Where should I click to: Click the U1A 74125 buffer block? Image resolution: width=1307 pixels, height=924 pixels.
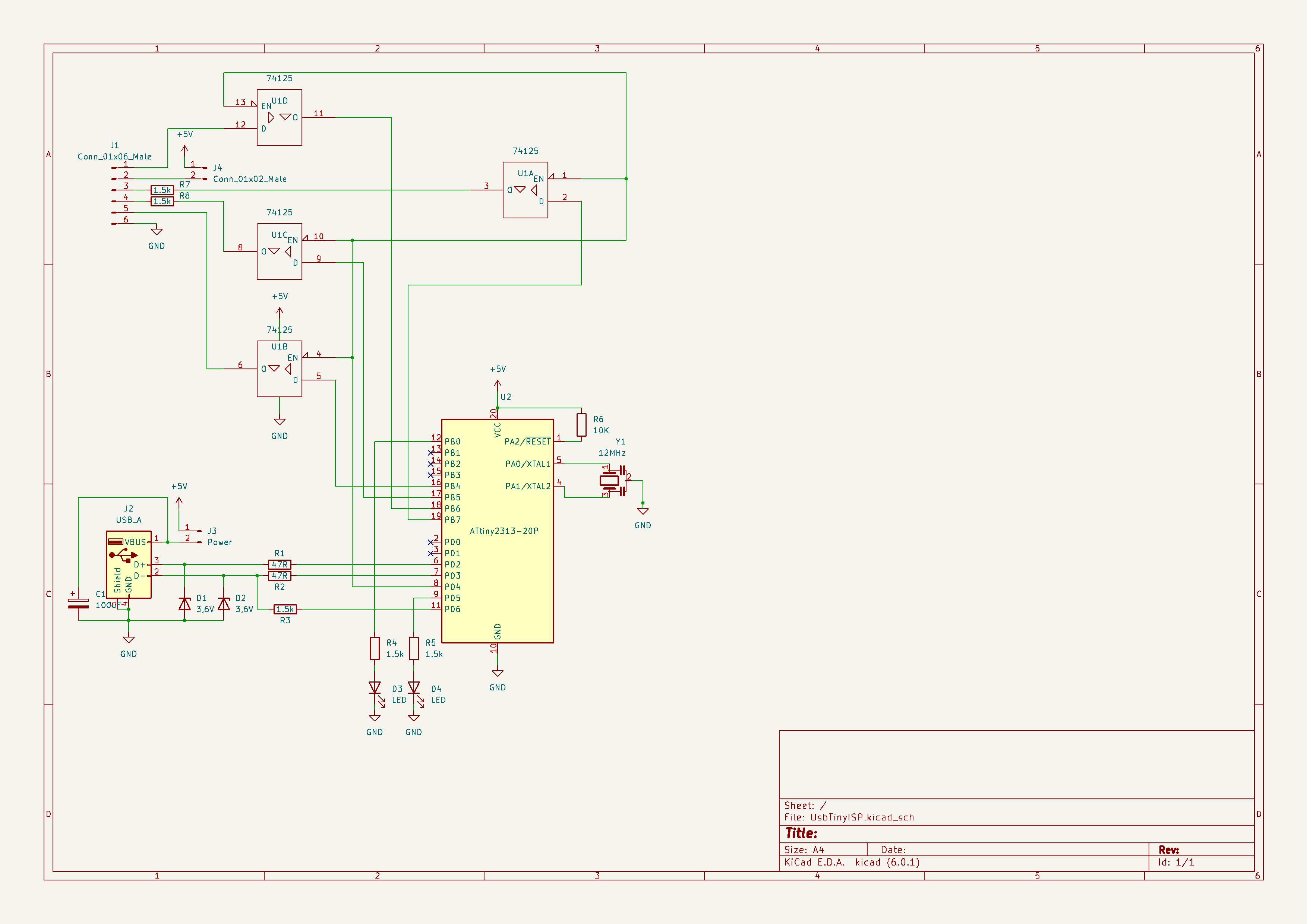pyautogui.click(x=525, y=190)
